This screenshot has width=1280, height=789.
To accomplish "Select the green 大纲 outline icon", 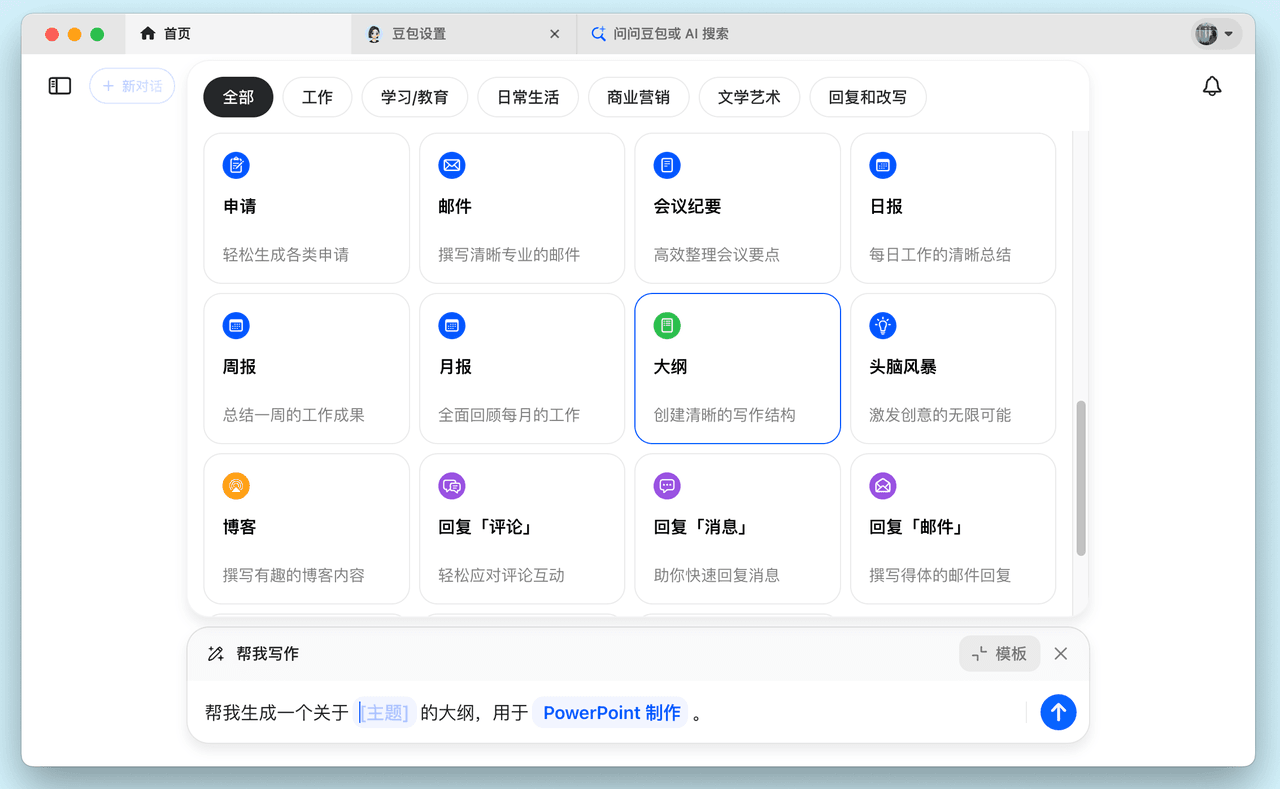I will pyautogui.click(x=667, y=326).
